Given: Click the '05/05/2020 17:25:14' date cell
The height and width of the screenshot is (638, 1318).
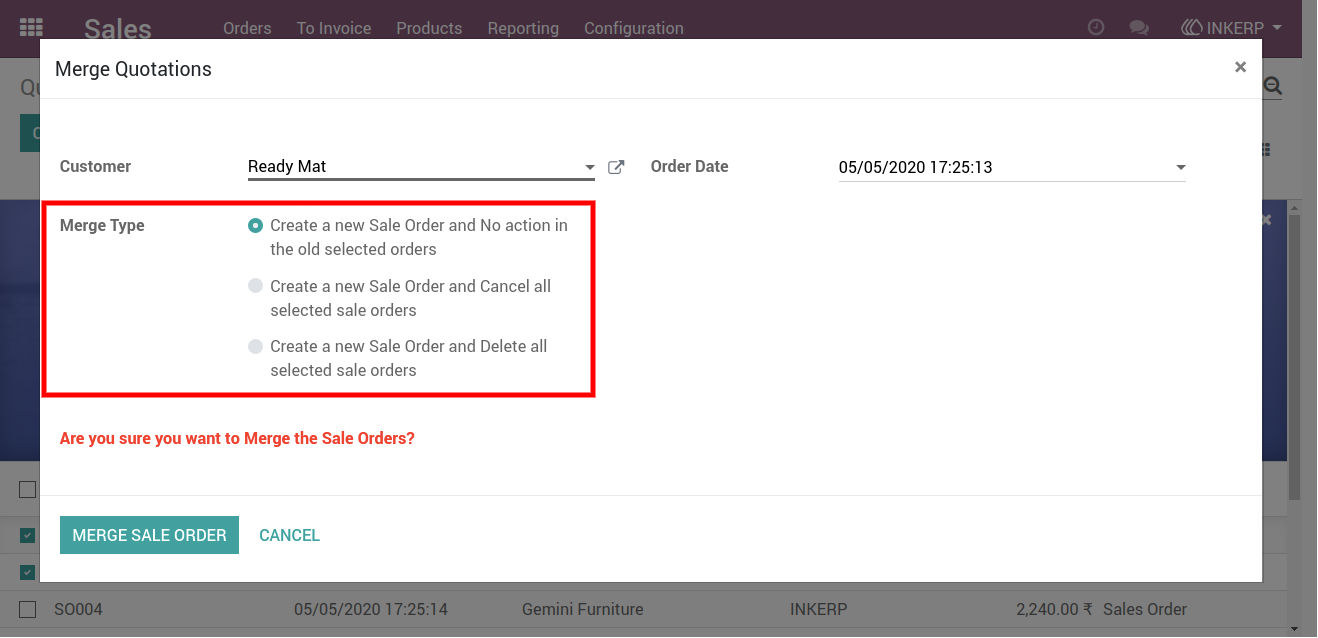Looking at the screenshot, I should (371, 609).
